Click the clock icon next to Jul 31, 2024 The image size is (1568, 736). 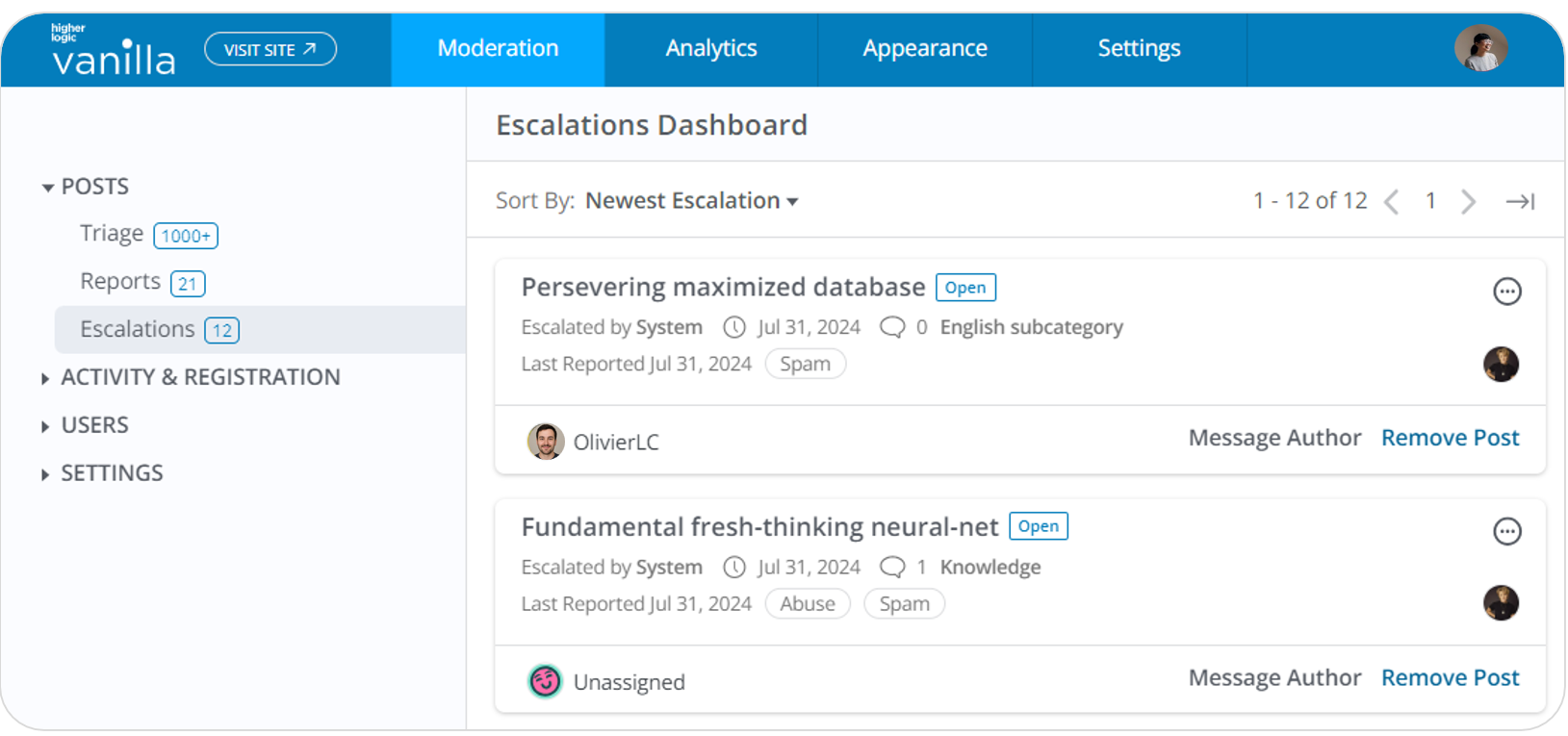click(x=733, y=327)
